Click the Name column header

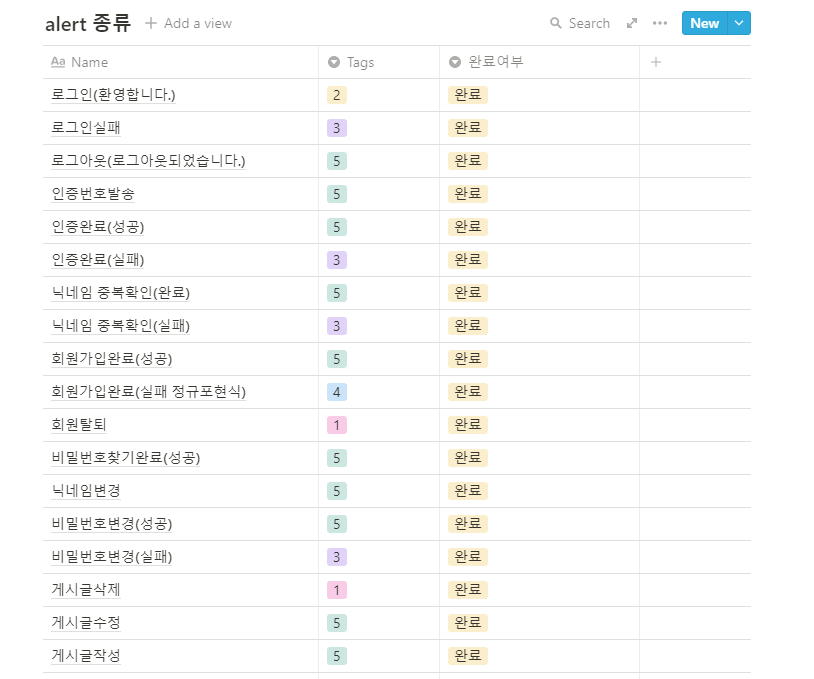(181, 62)
